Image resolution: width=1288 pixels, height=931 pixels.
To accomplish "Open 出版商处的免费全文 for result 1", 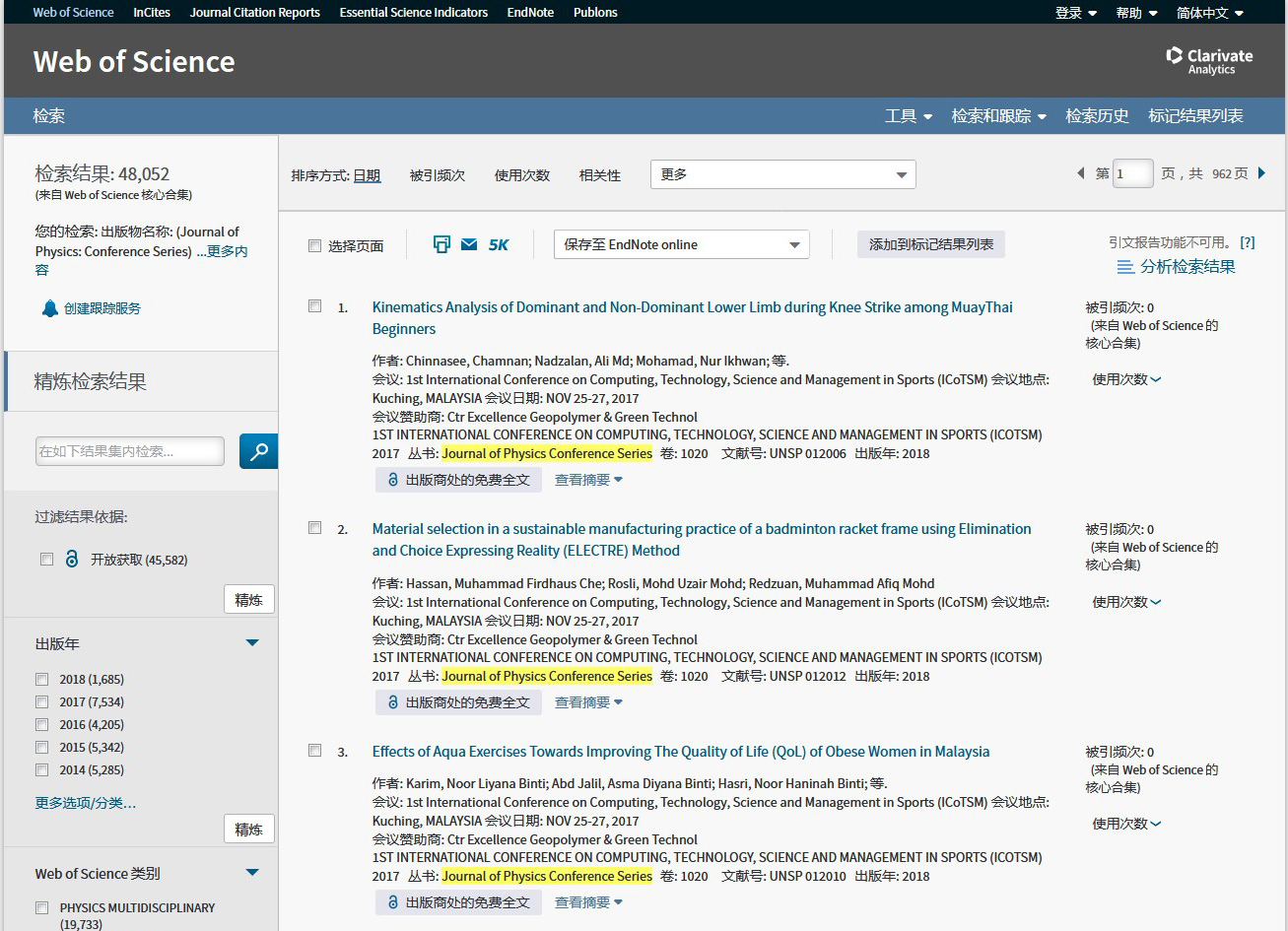I will click(x=458, y=480).
